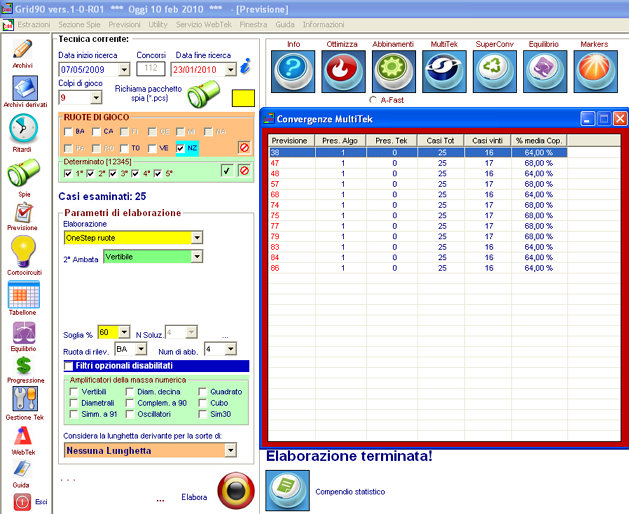Click the red Elabora round button

point(236,490)
